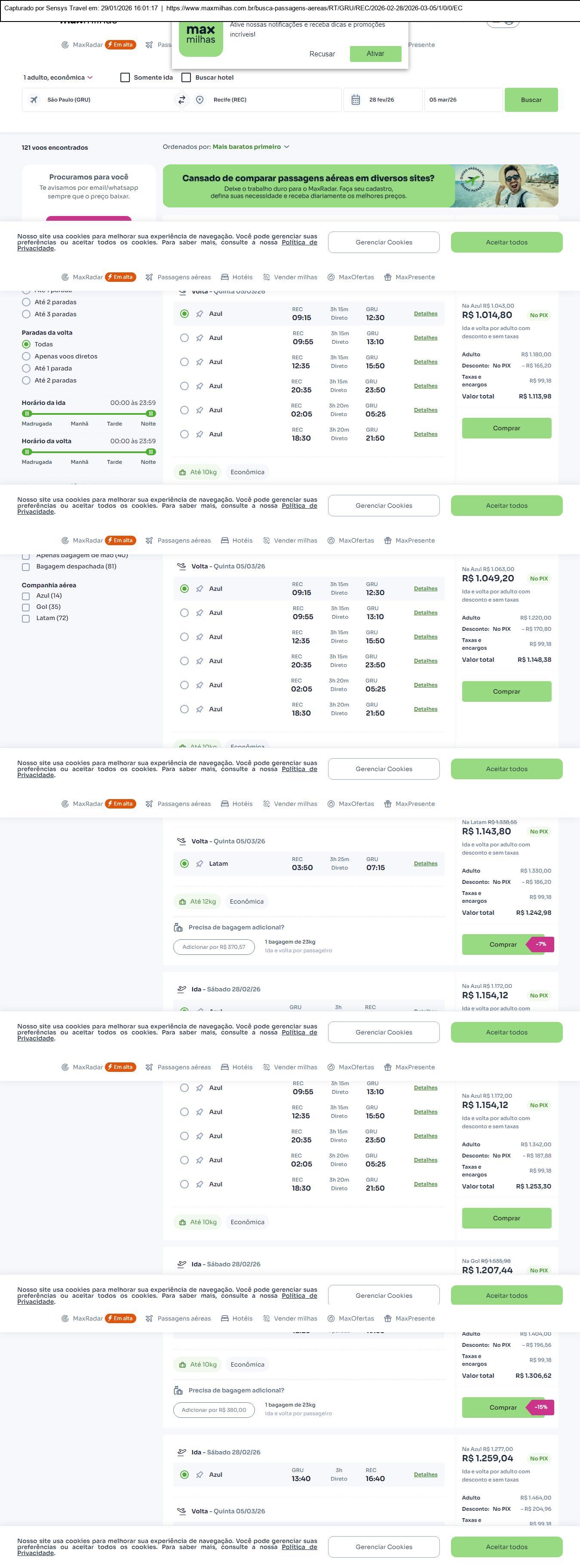Click the landing plane icon by Volta Latam flight
The width and height of the screenshot is (580, 1568).
(181, 841)
